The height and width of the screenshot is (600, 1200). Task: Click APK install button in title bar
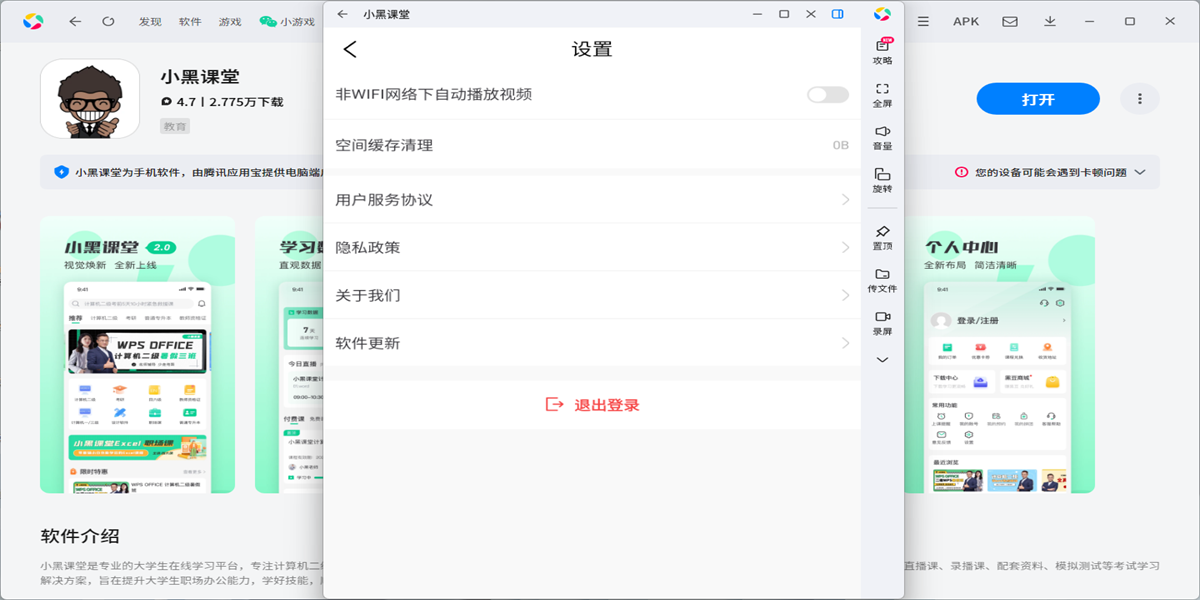(x=966, y=21)
